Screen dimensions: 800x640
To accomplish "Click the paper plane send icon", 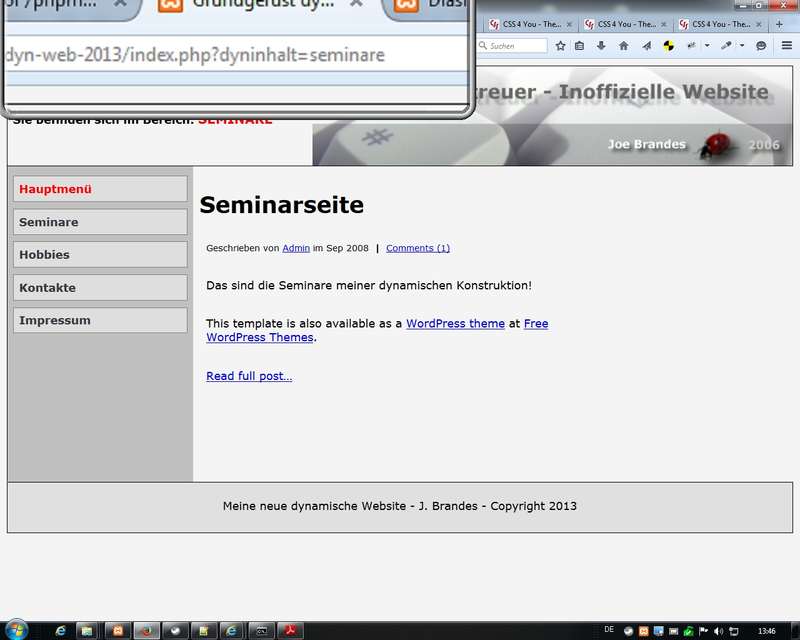I will pos(646,46).
